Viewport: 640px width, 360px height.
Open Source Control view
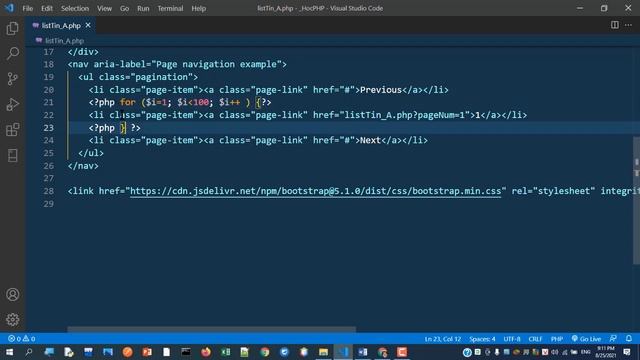click(x=13, y=79)
